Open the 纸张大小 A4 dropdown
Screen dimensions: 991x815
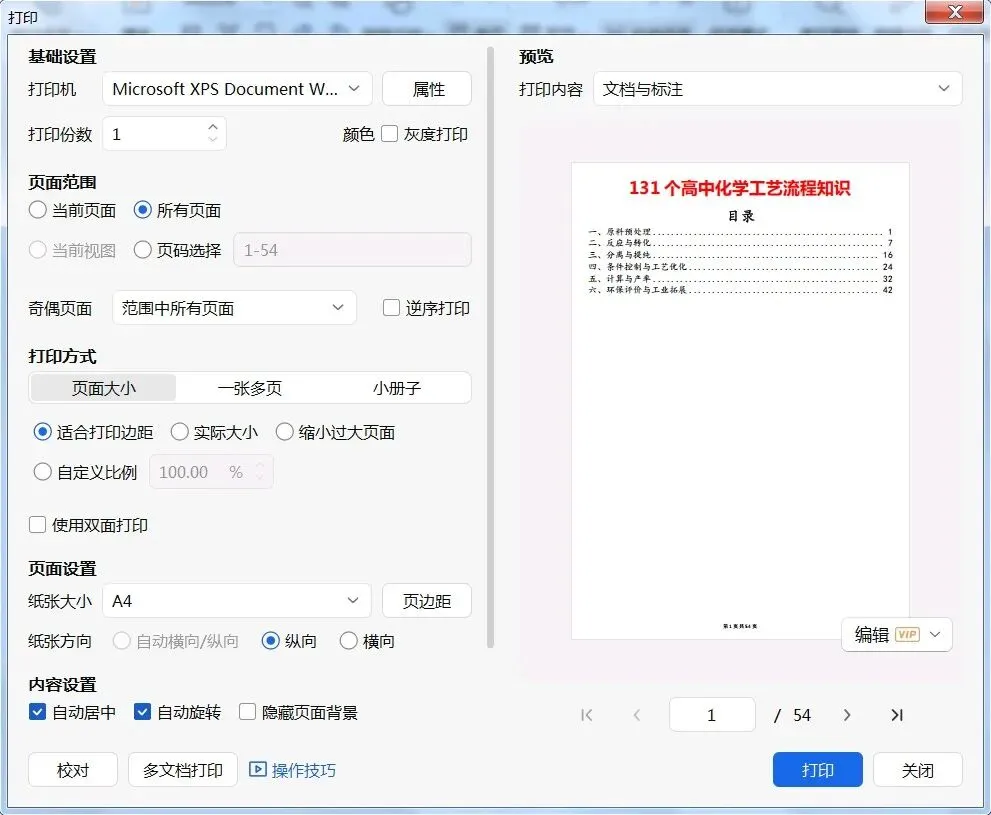tap(236, 601)
